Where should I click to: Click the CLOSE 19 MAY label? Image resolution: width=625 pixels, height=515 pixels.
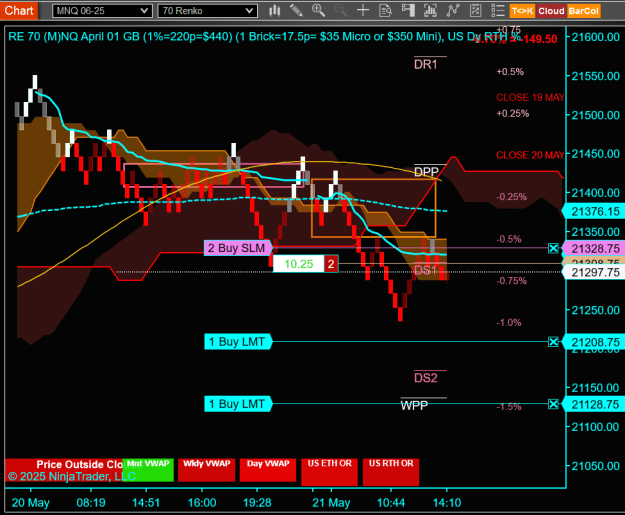[530, 97]
